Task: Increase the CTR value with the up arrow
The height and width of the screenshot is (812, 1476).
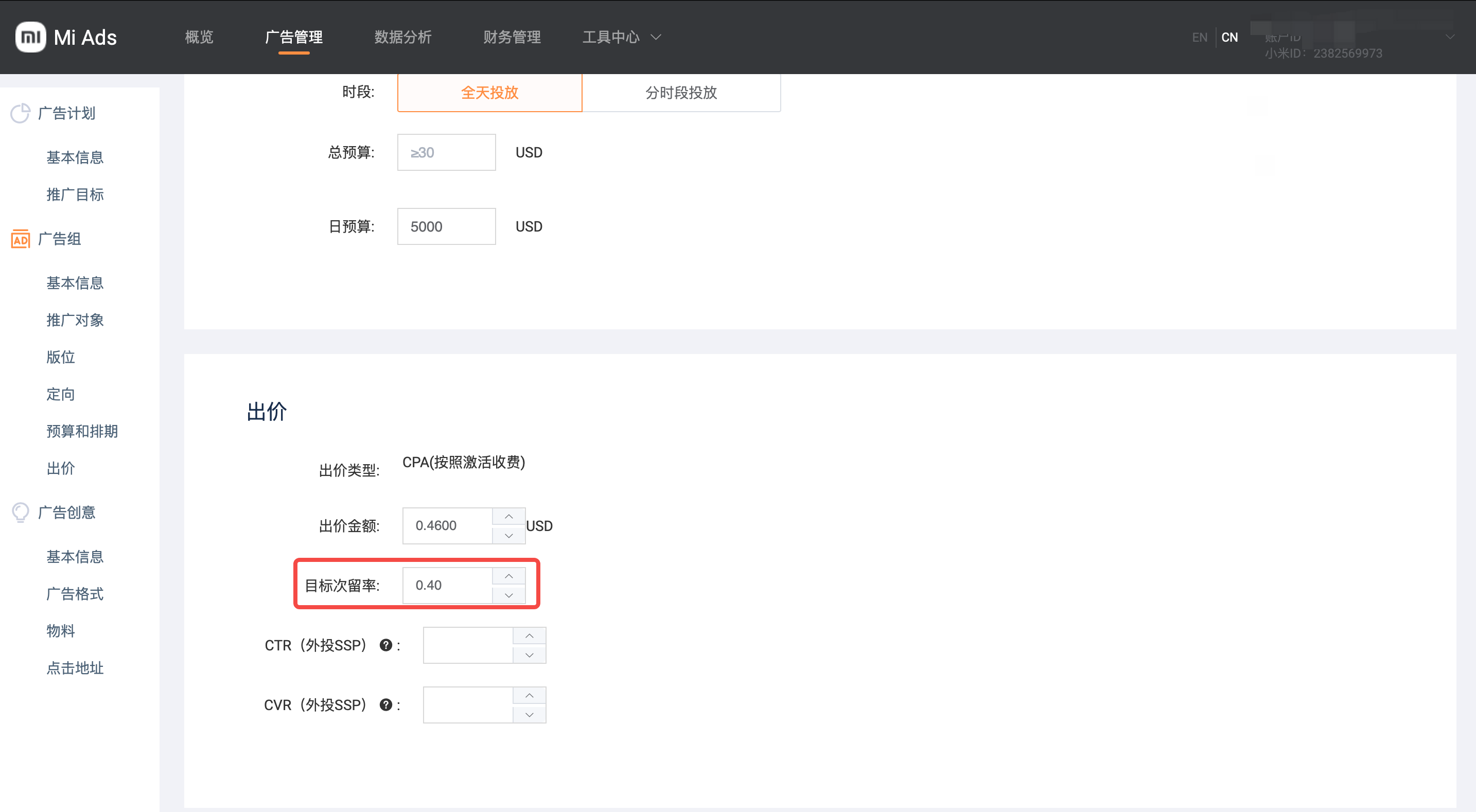Action: point(529,636)
